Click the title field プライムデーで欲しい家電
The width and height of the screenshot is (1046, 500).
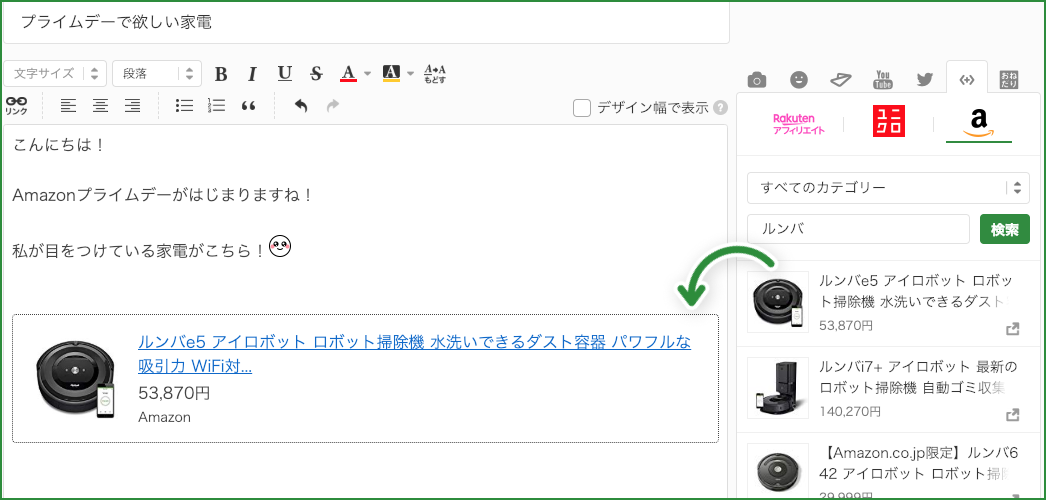click(x=366, y=23)
